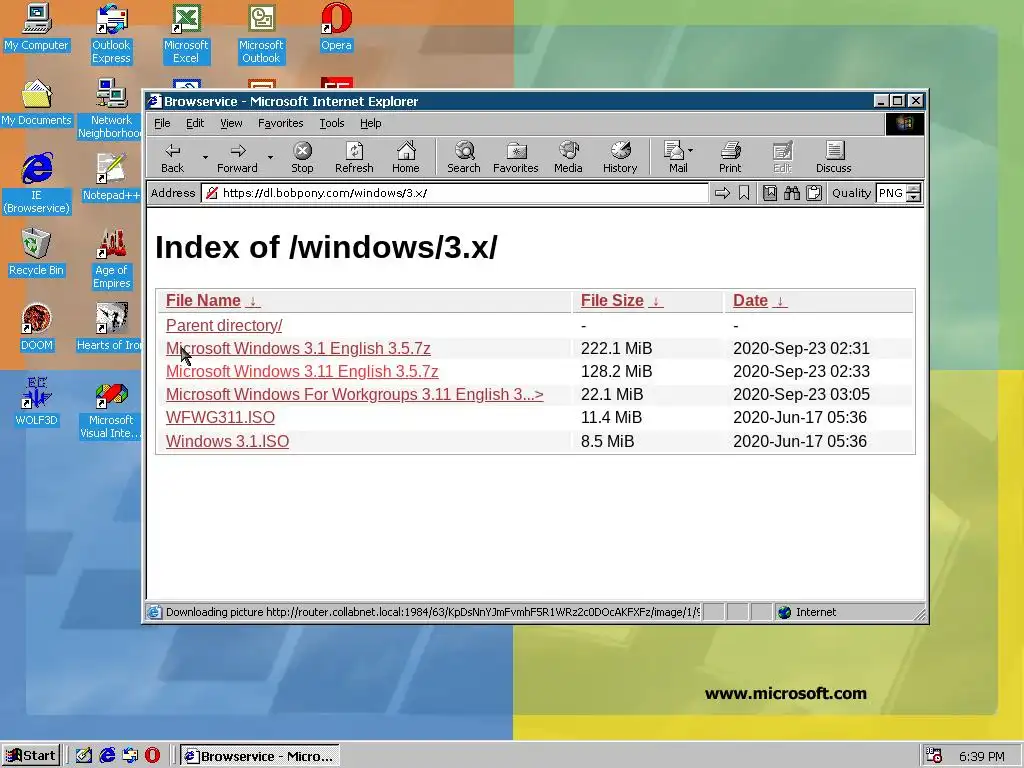Decrease Quality with the down spinner arrow
Screen dimensions: 1024x768
[x=914, y=198]
